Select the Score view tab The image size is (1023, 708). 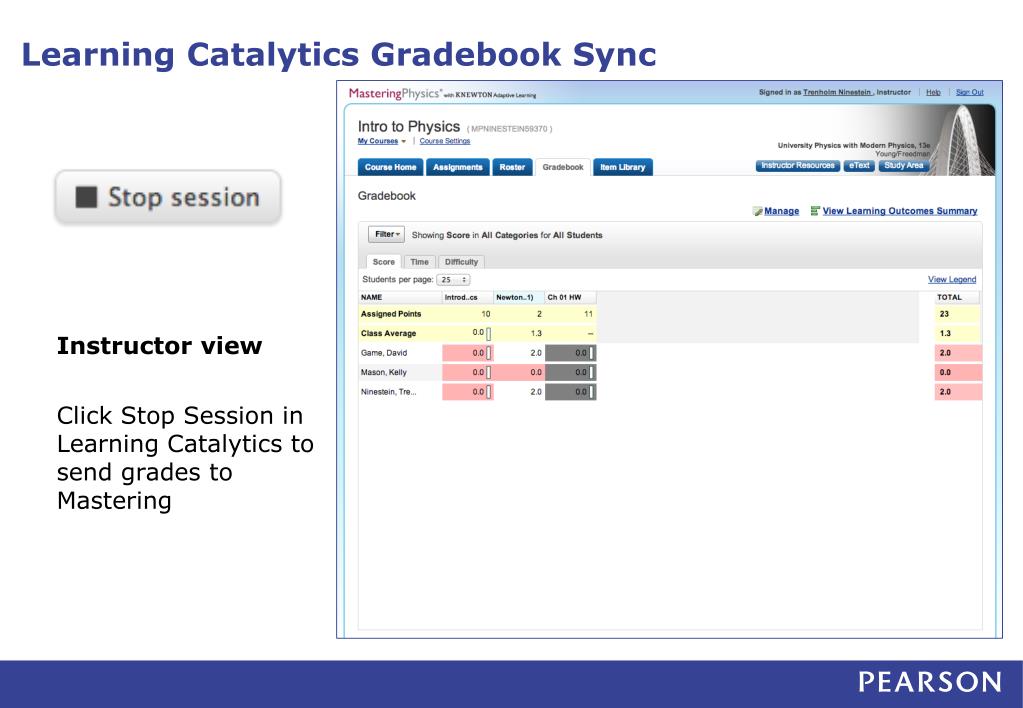384,262
